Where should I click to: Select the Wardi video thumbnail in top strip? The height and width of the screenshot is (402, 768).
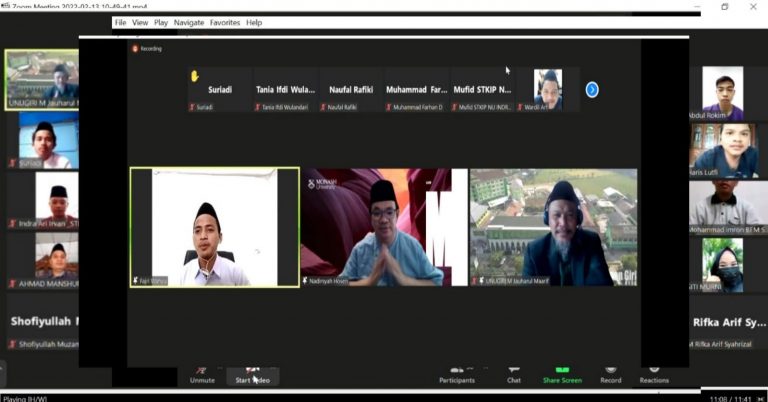(548, 90)
